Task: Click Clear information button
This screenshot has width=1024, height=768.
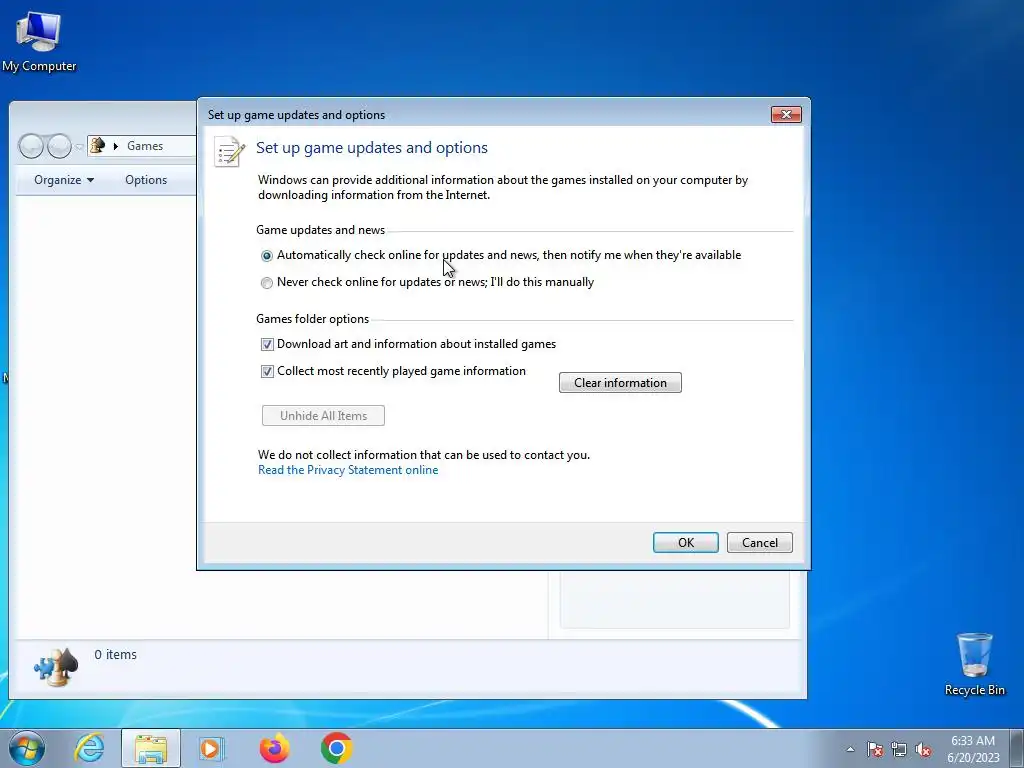Action: point(620,383)
